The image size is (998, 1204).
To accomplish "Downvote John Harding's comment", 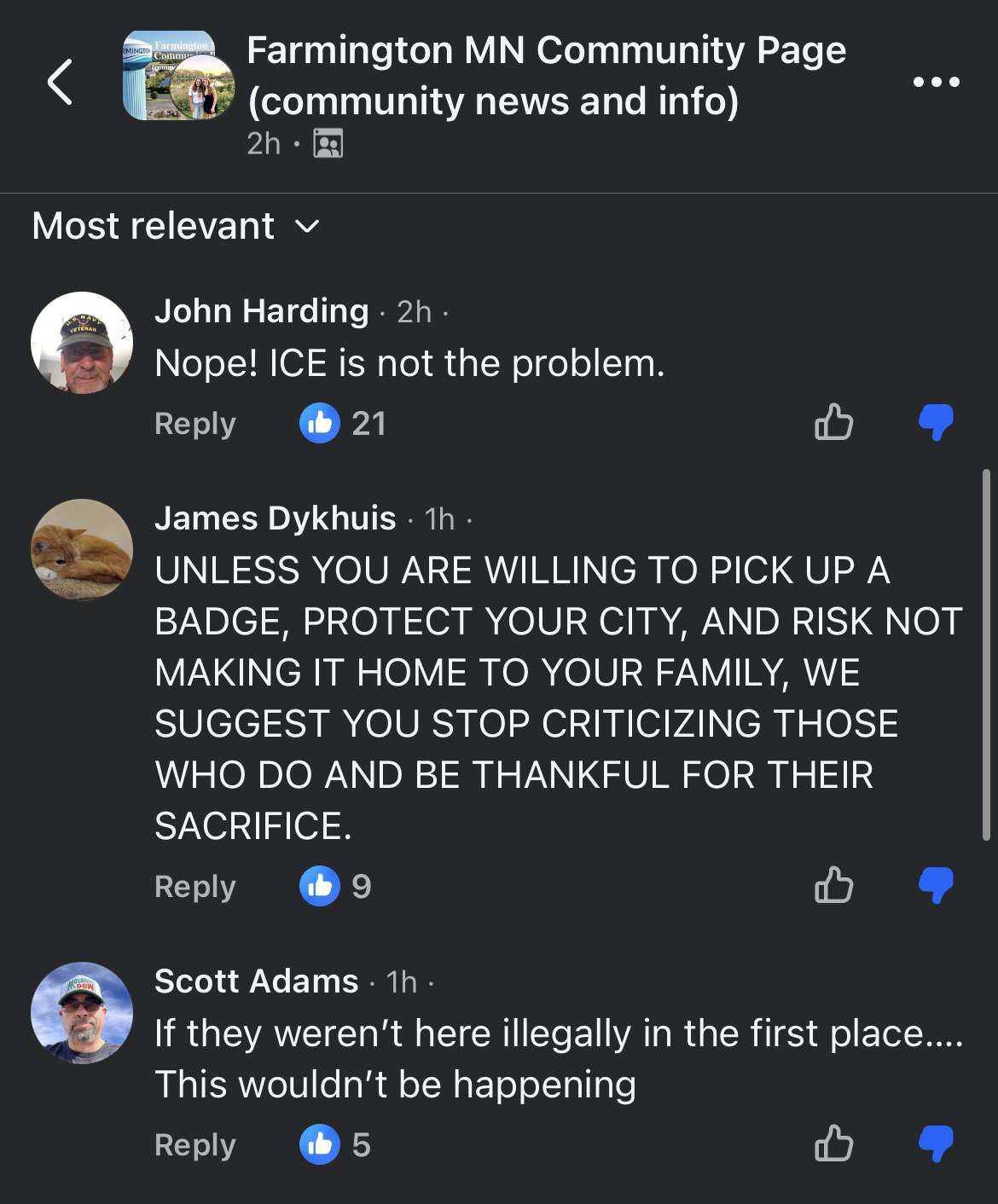I will [936, 423].
